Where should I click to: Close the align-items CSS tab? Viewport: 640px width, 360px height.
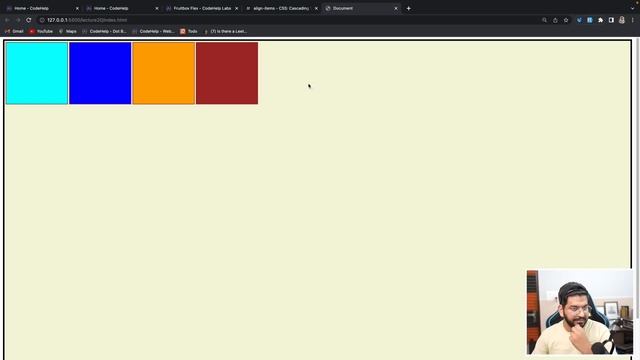click(316, 8)
